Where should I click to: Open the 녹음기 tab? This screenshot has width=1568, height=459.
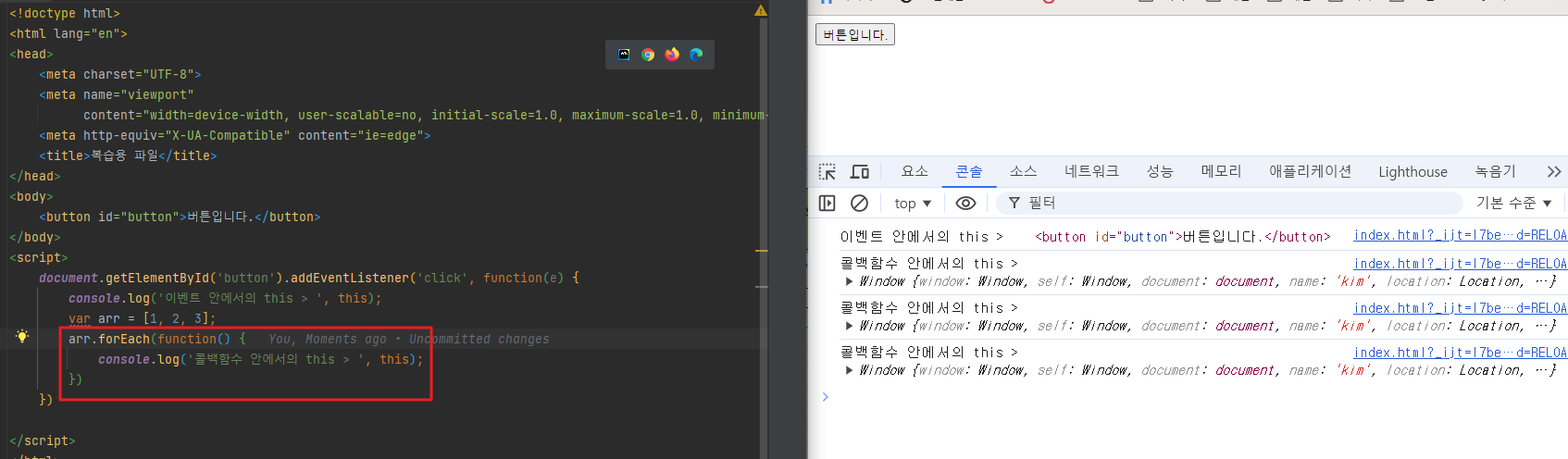(x=1496, y=171)
